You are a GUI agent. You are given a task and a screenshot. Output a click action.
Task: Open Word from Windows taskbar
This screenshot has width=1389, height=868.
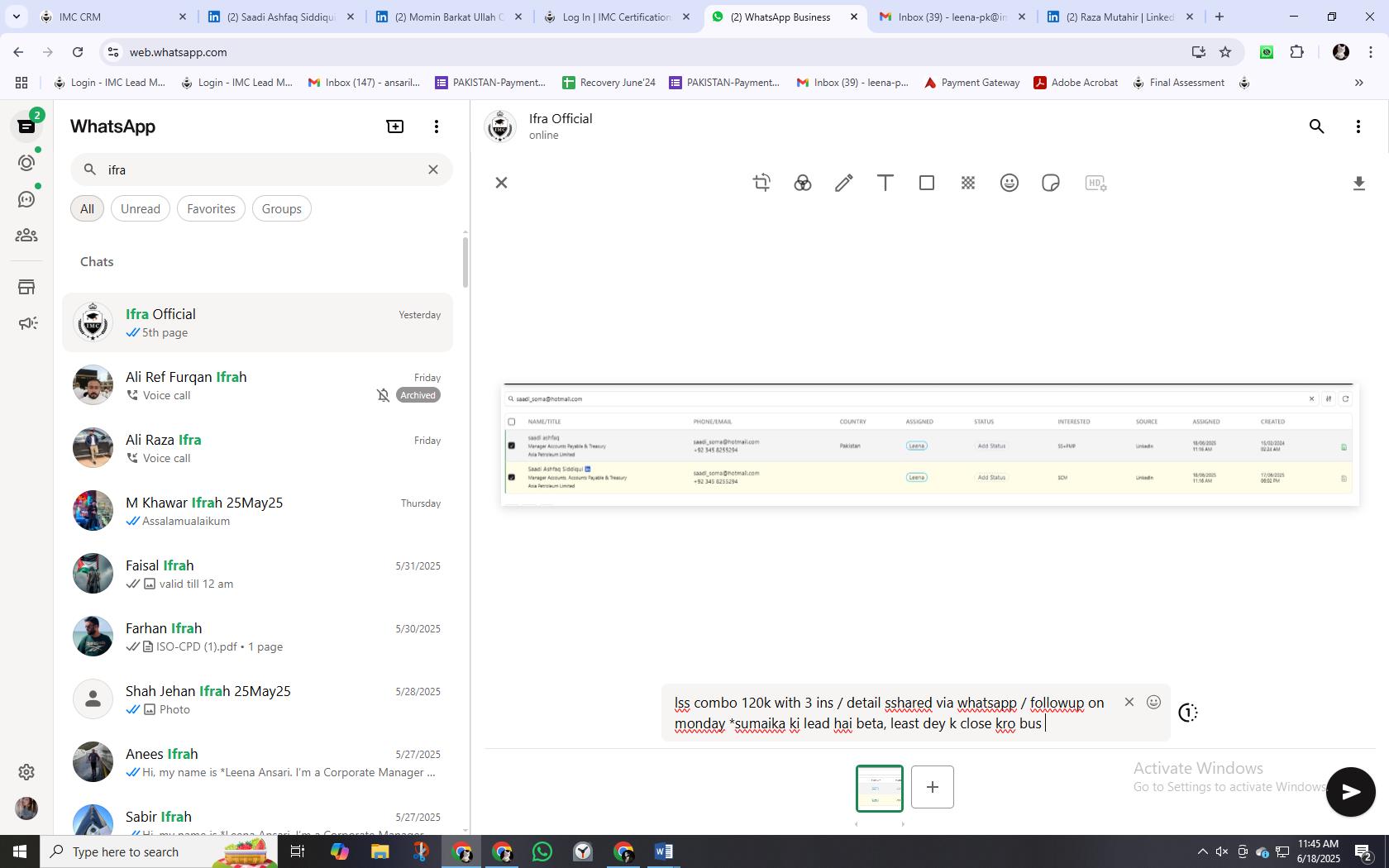pos(663,851)
